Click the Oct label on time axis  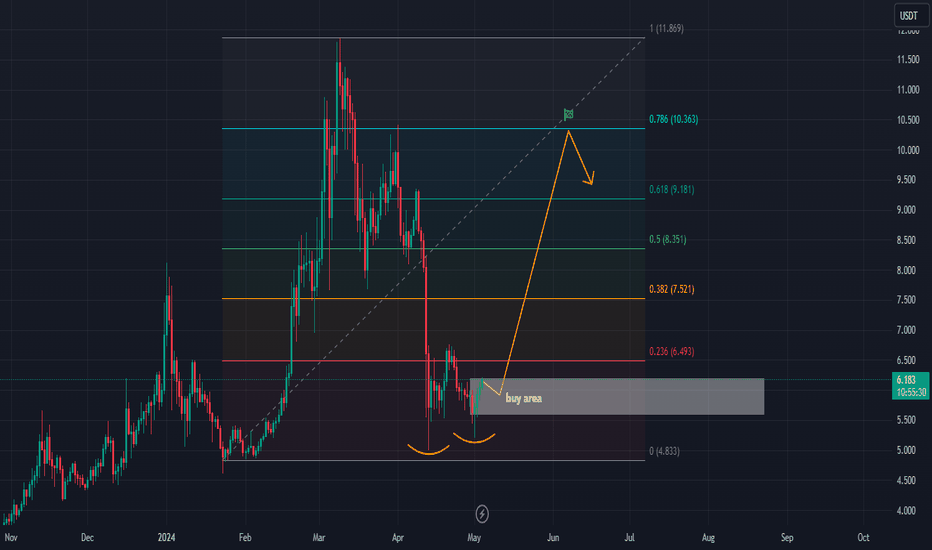pyautogui.click(x=864, y=538)
